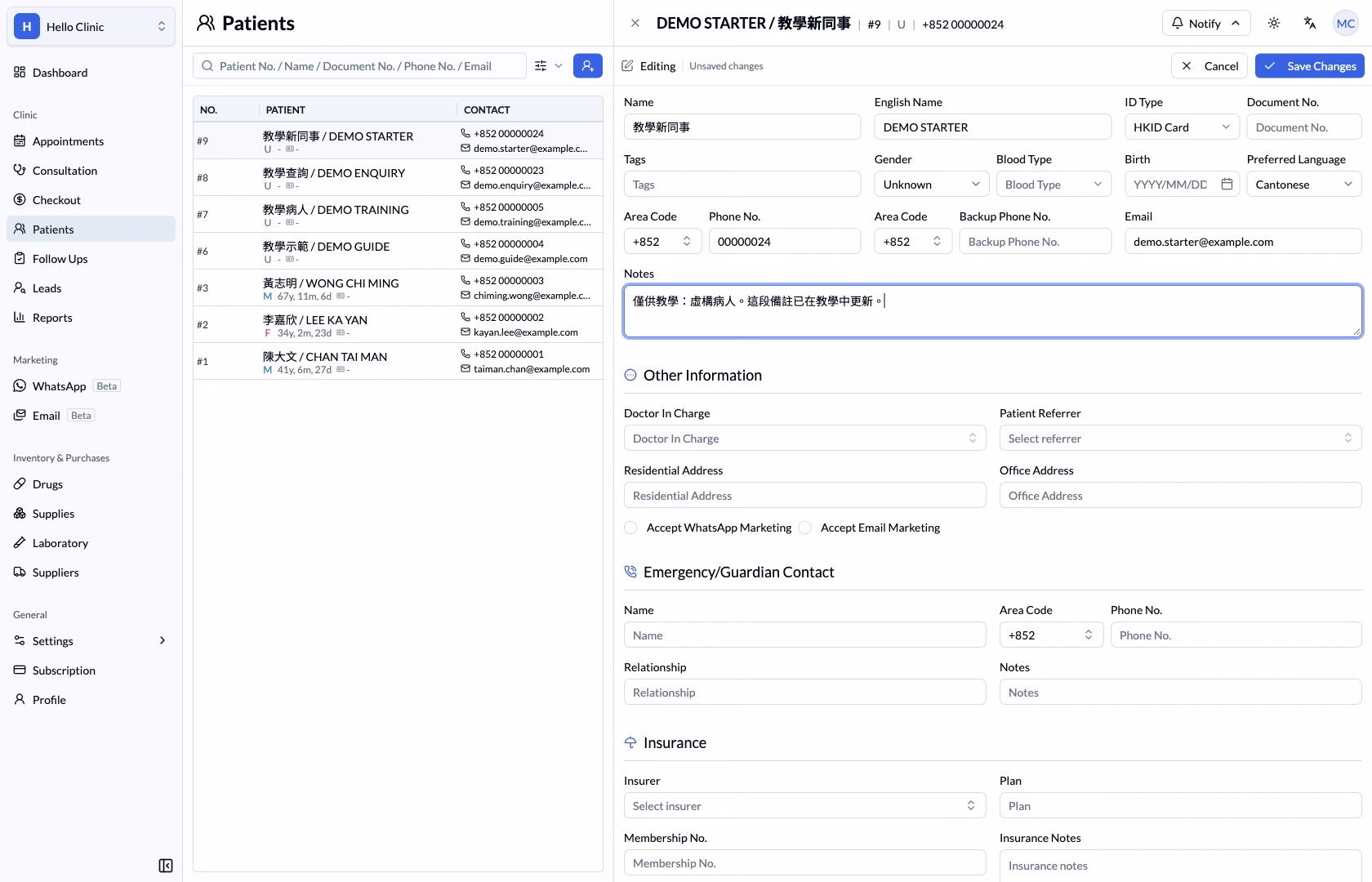Open Laboratory in sidebar
The height and width of the screenshot is (882, 1372).
(x=91, y=543)
